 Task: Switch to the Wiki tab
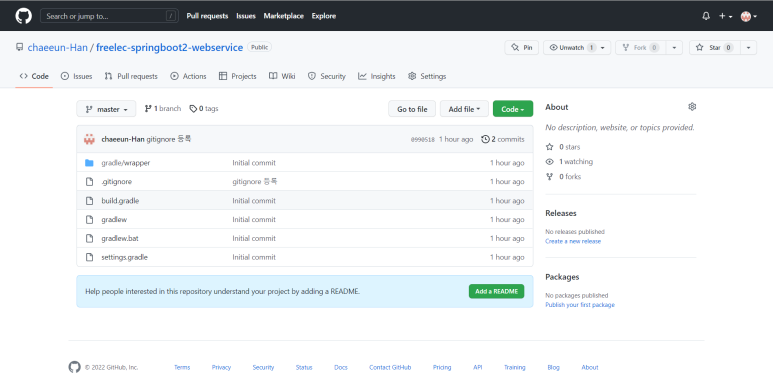click(x=282, y=76)
